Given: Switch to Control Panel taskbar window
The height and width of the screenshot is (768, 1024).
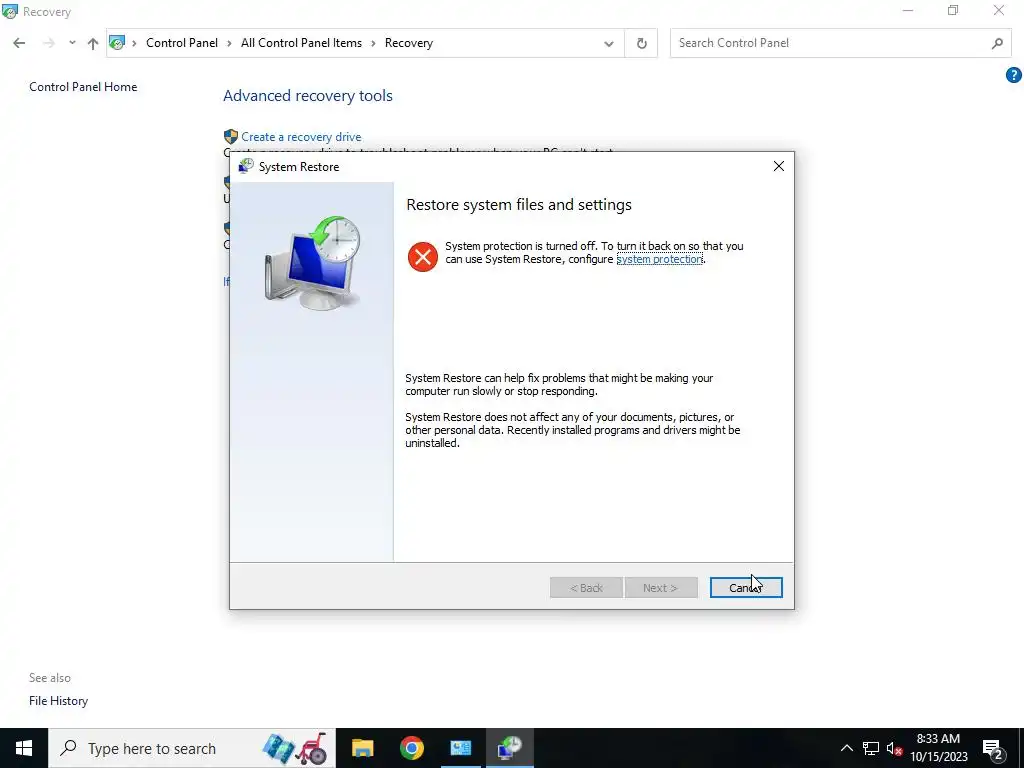Looking at the screenshot, I should click(x=460, y=748).
